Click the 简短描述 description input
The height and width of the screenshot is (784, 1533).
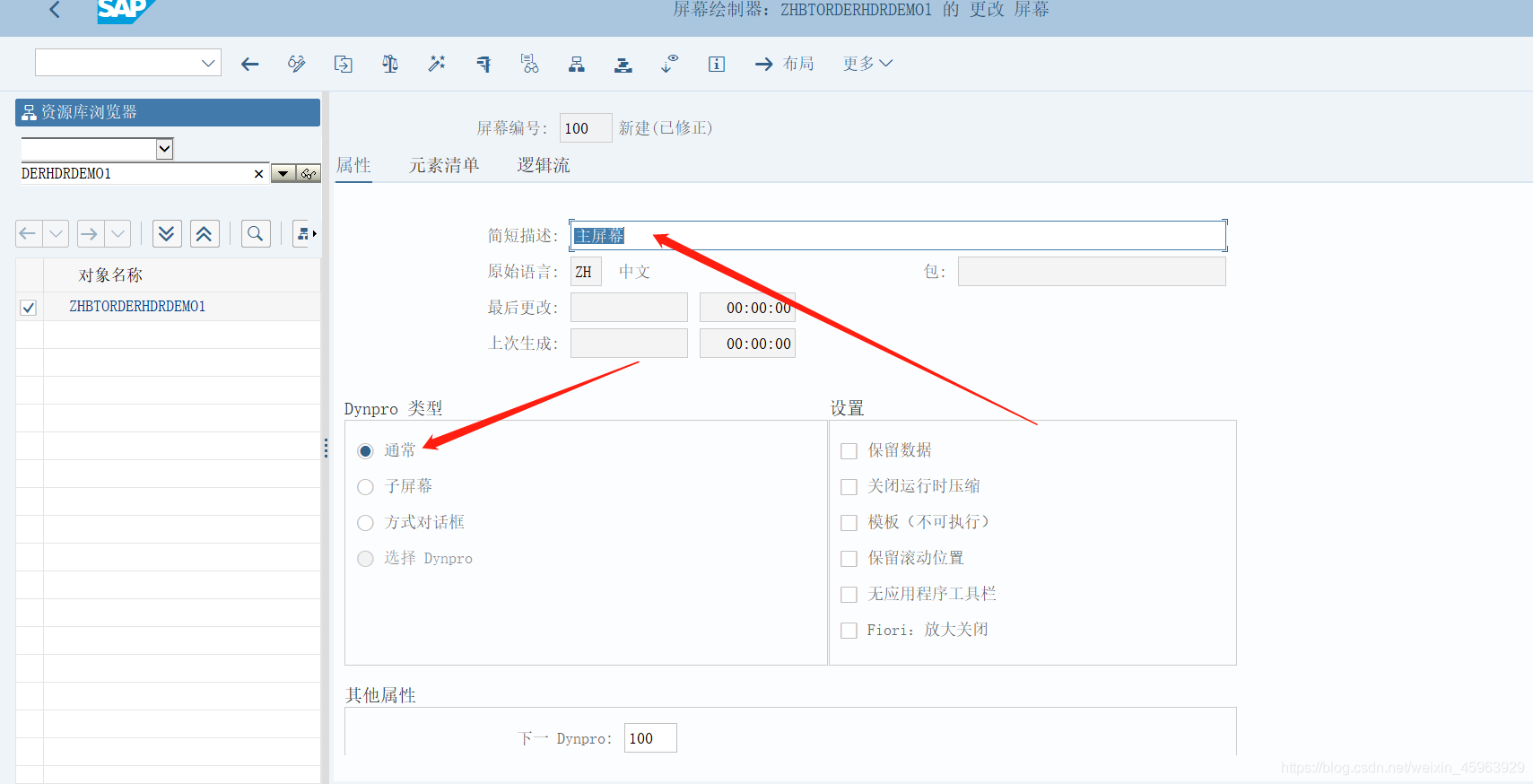click(x=898, y=236)
